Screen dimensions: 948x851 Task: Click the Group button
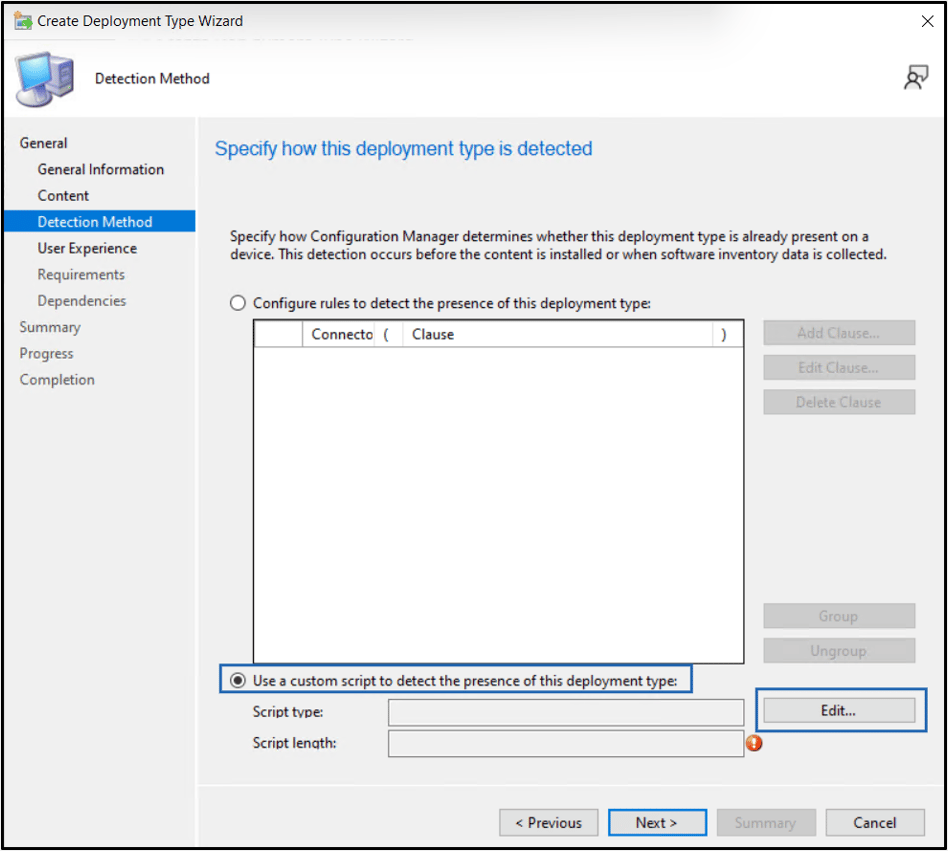839,616
